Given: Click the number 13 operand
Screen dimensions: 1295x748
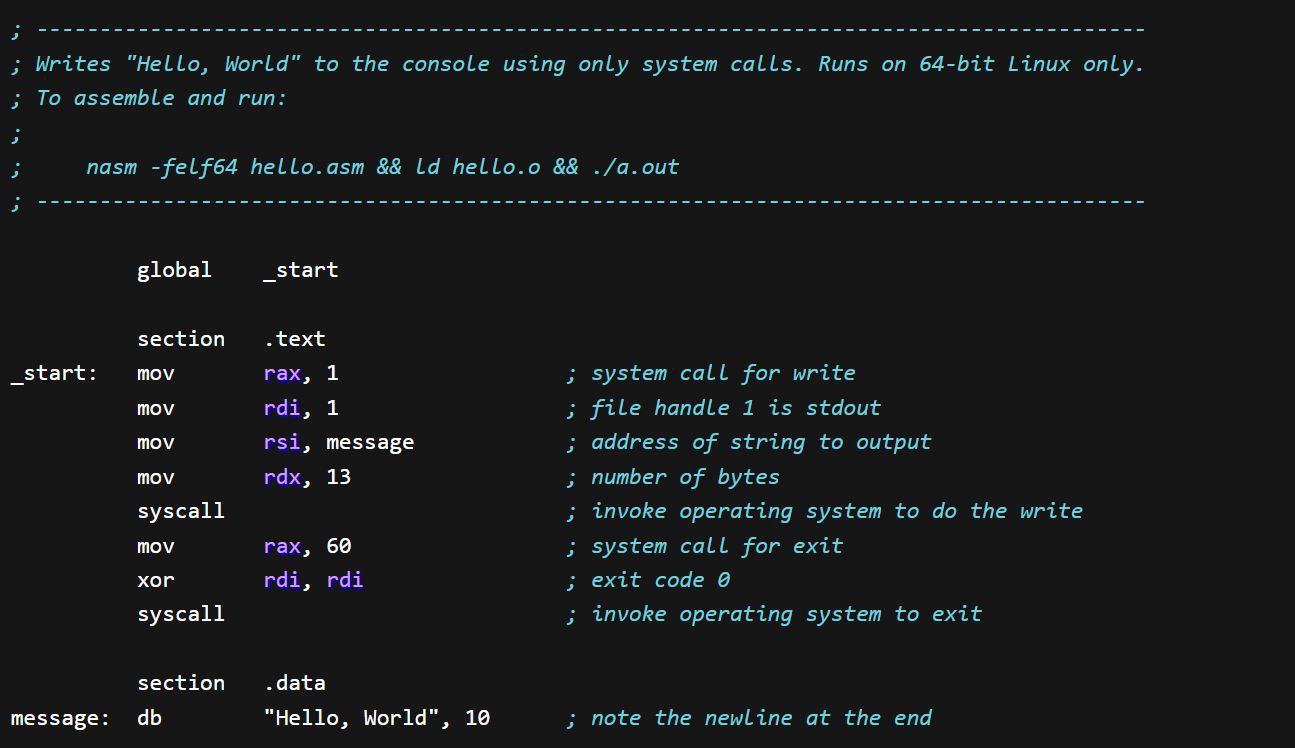Looking at the screenshot, I should (x=339, y=477).
